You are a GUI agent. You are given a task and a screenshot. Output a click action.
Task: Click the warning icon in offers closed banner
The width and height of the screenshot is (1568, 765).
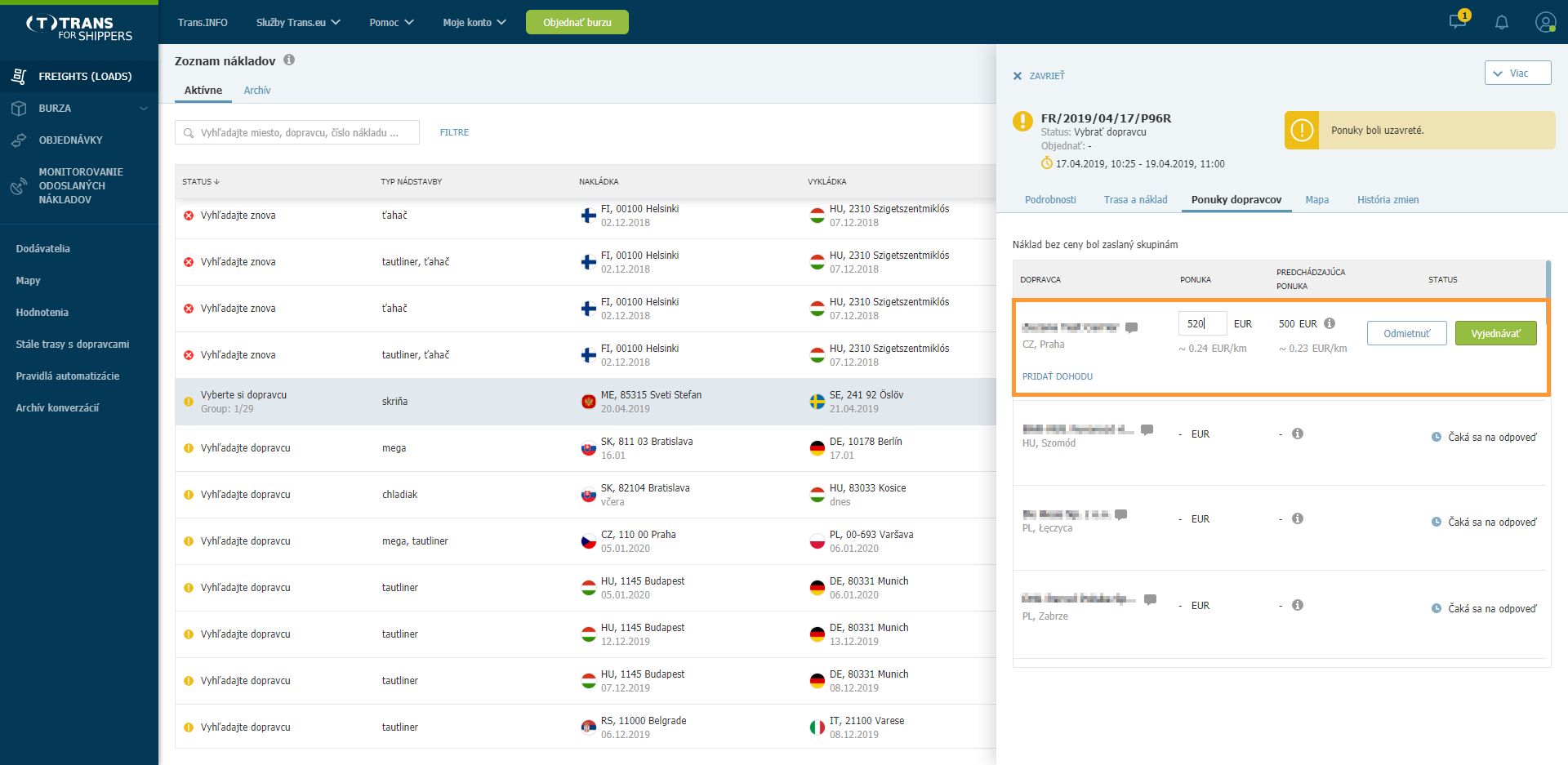[x=1303, y=130]
